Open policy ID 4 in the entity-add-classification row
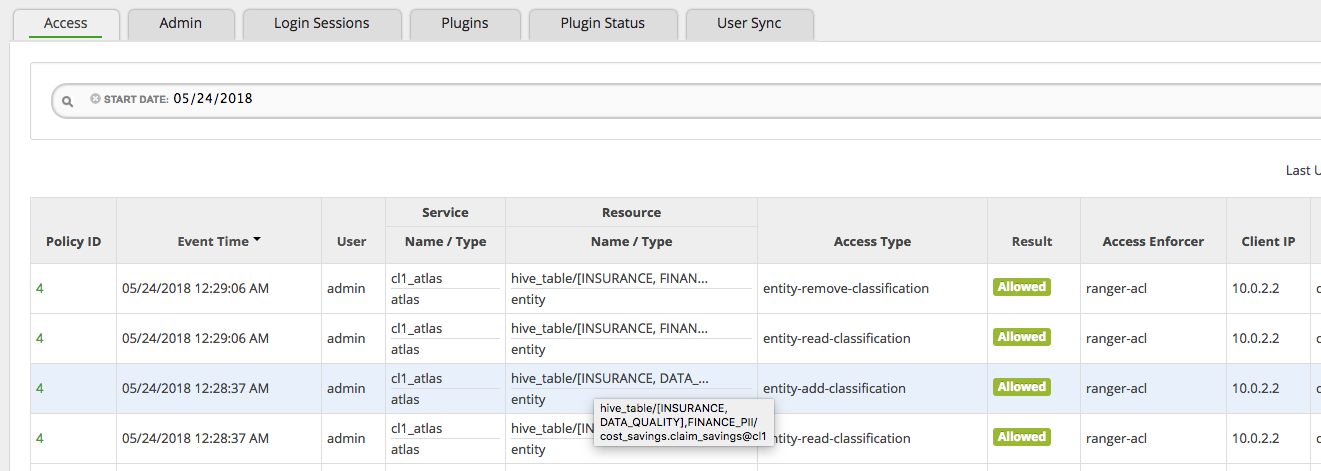 pos(40,388)
